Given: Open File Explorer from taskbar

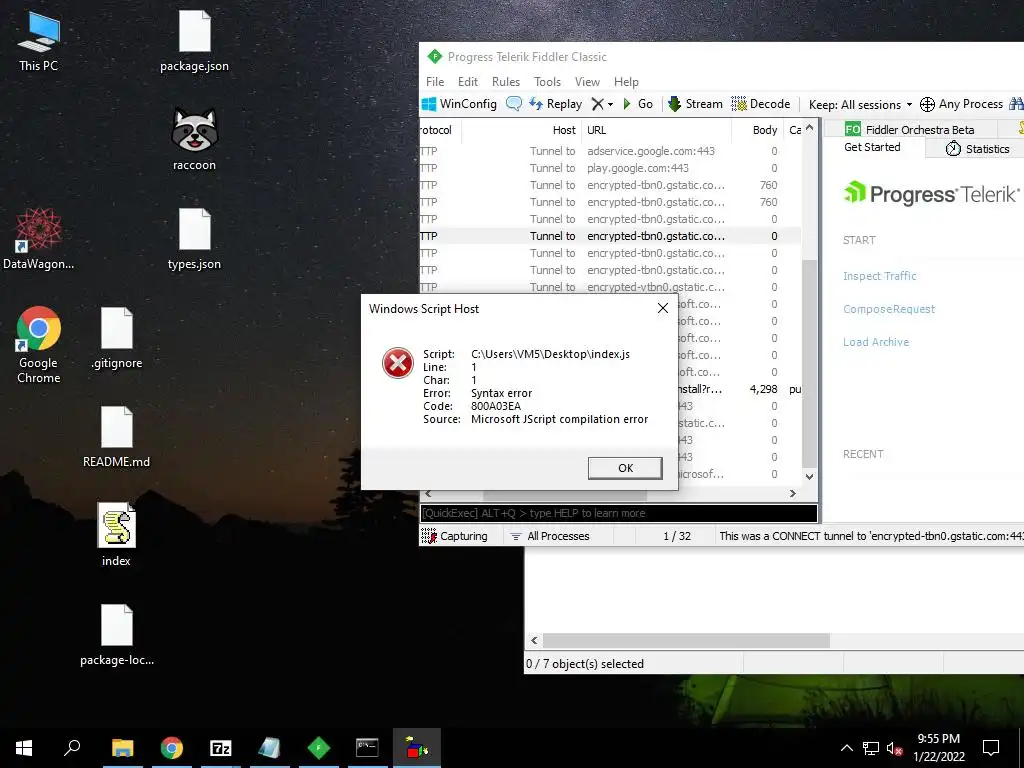Looking at the screenshot, I should click(x=122, y=748).
